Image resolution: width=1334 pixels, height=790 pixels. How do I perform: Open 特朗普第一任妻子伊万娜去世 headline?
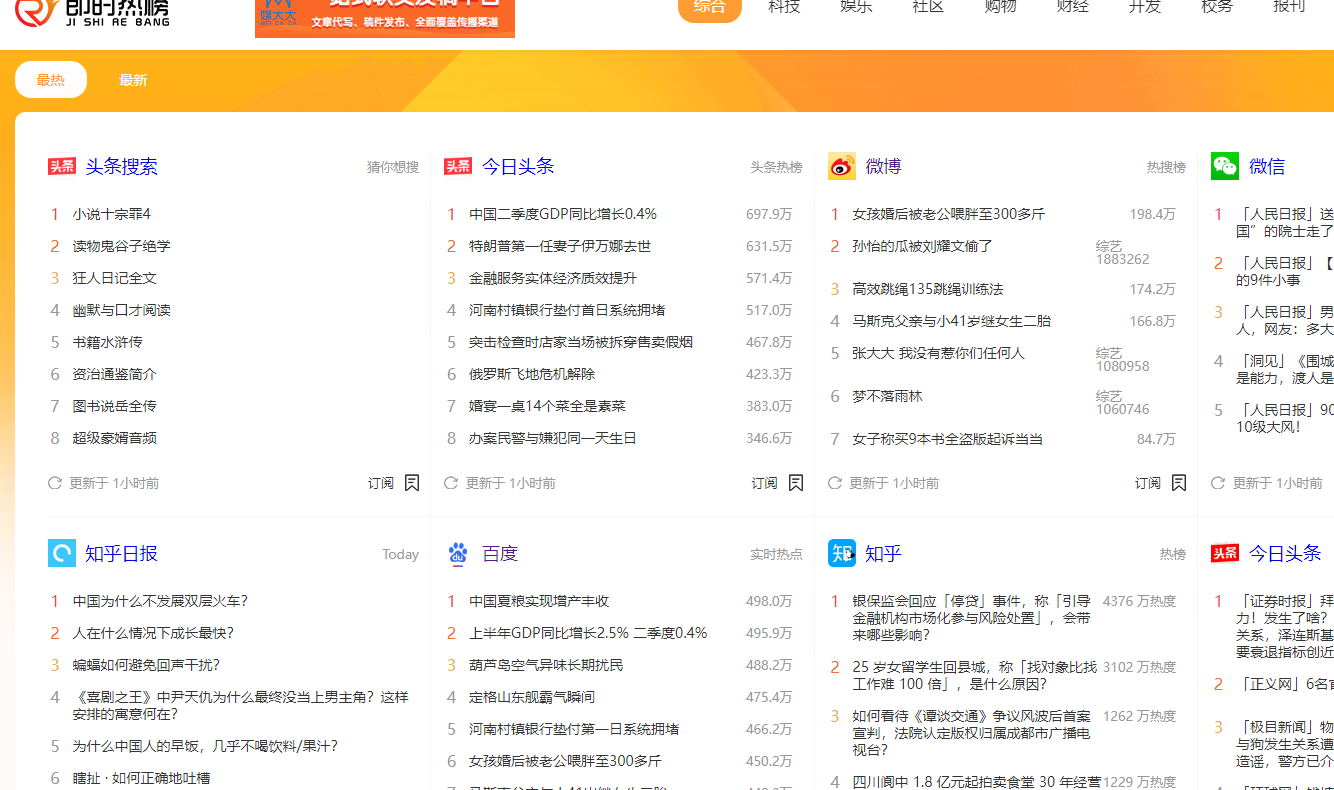coord(560,246)
